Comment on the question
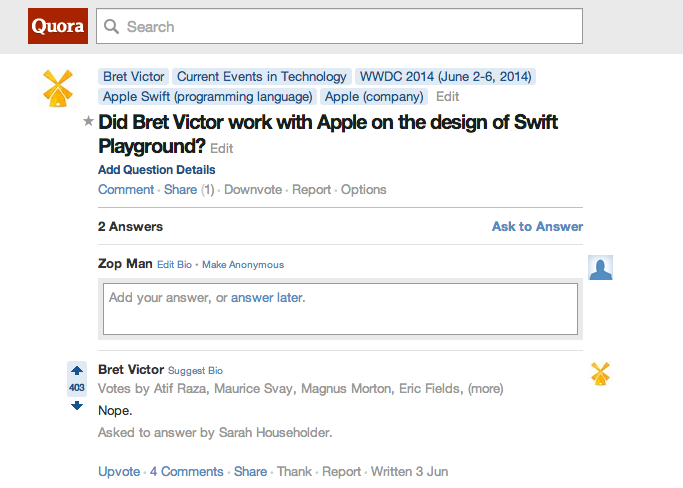Screen dimensions: 683x488 126,190
